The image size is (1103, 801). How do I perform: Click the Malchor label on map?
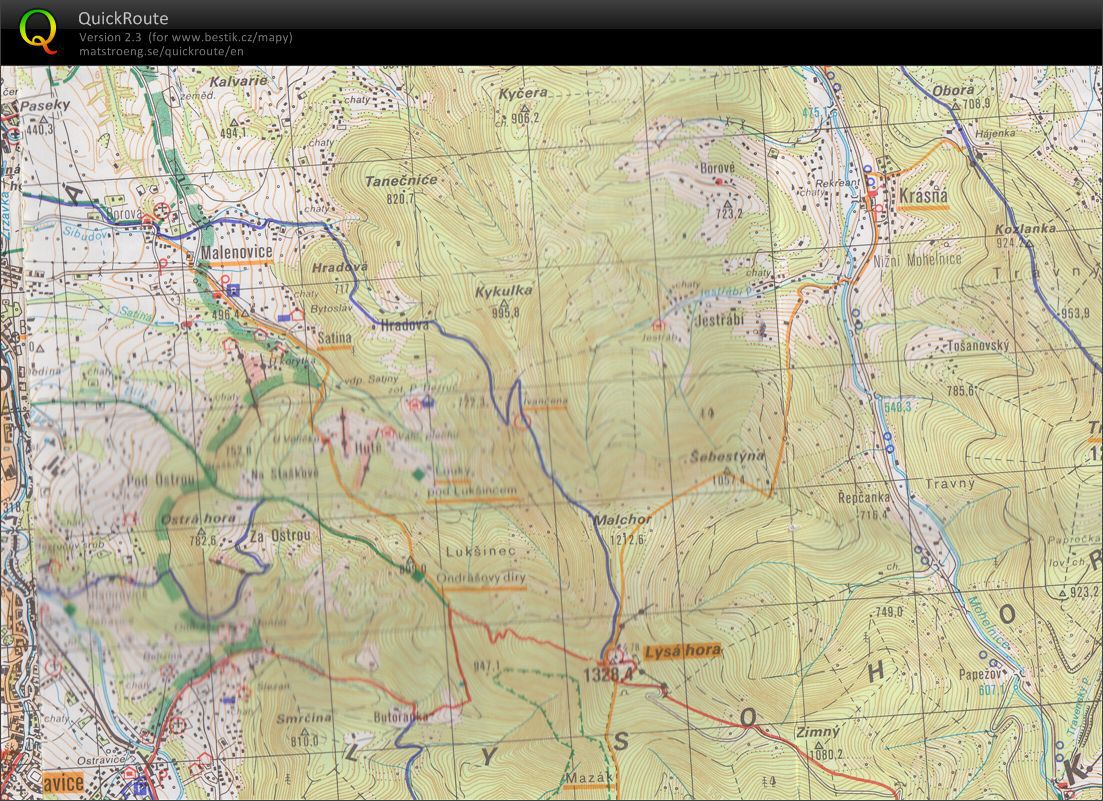[x=622, y=520]
